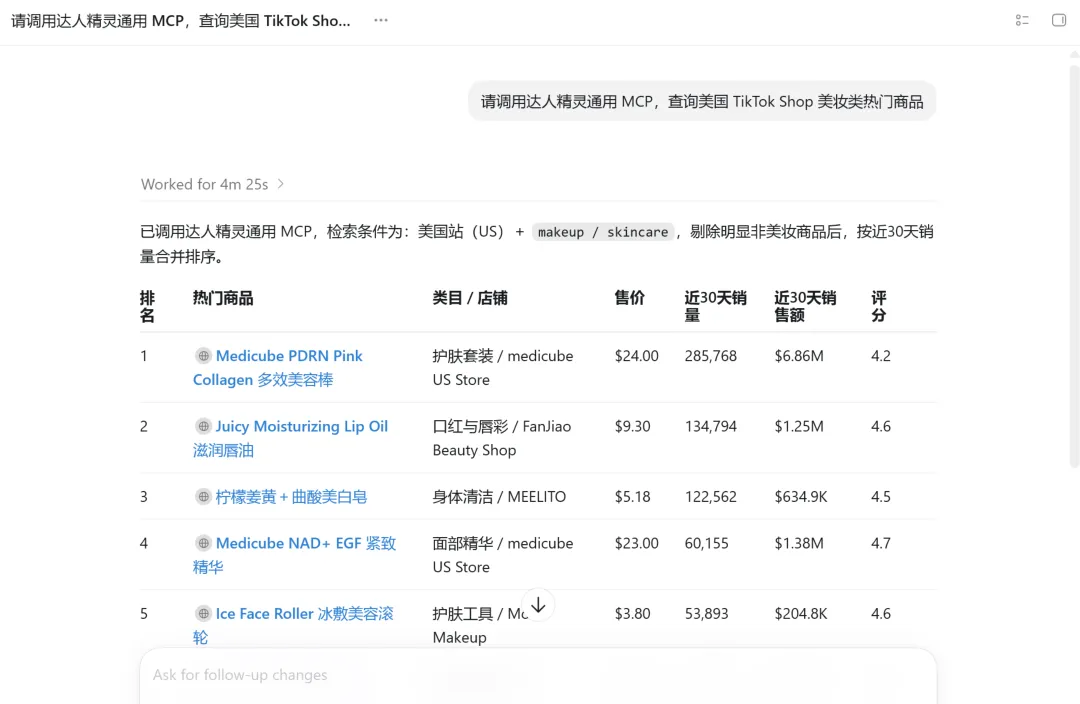The width and height of the screenshot is (1080, 704).
Task: Open the three-dot conversation options menu
Action: [x=381, y=21]
